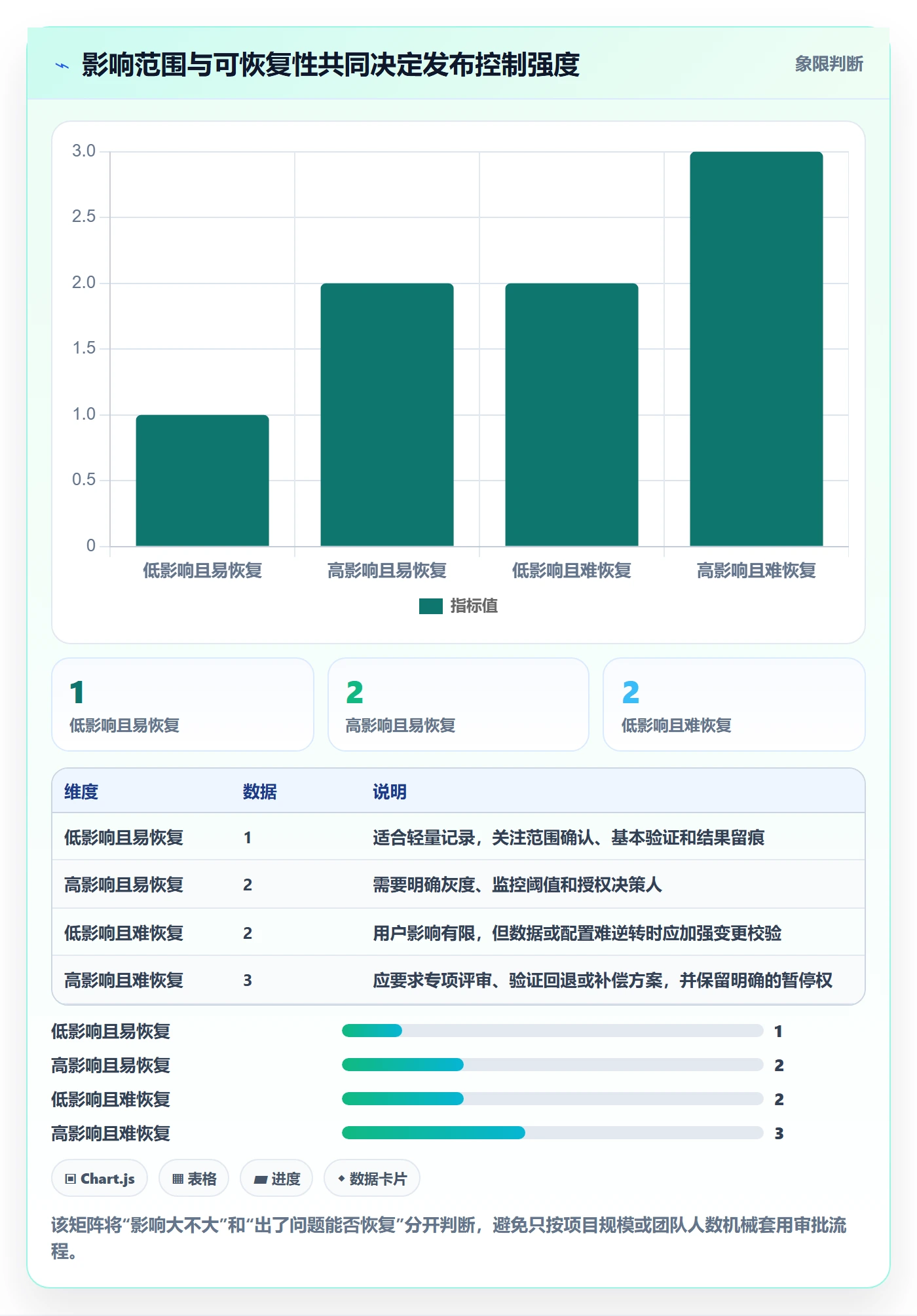917x1316 pixels.
Task: Click the 1.5 y-axis tick value
Action: pyautogui.click(x=84, y=348)
